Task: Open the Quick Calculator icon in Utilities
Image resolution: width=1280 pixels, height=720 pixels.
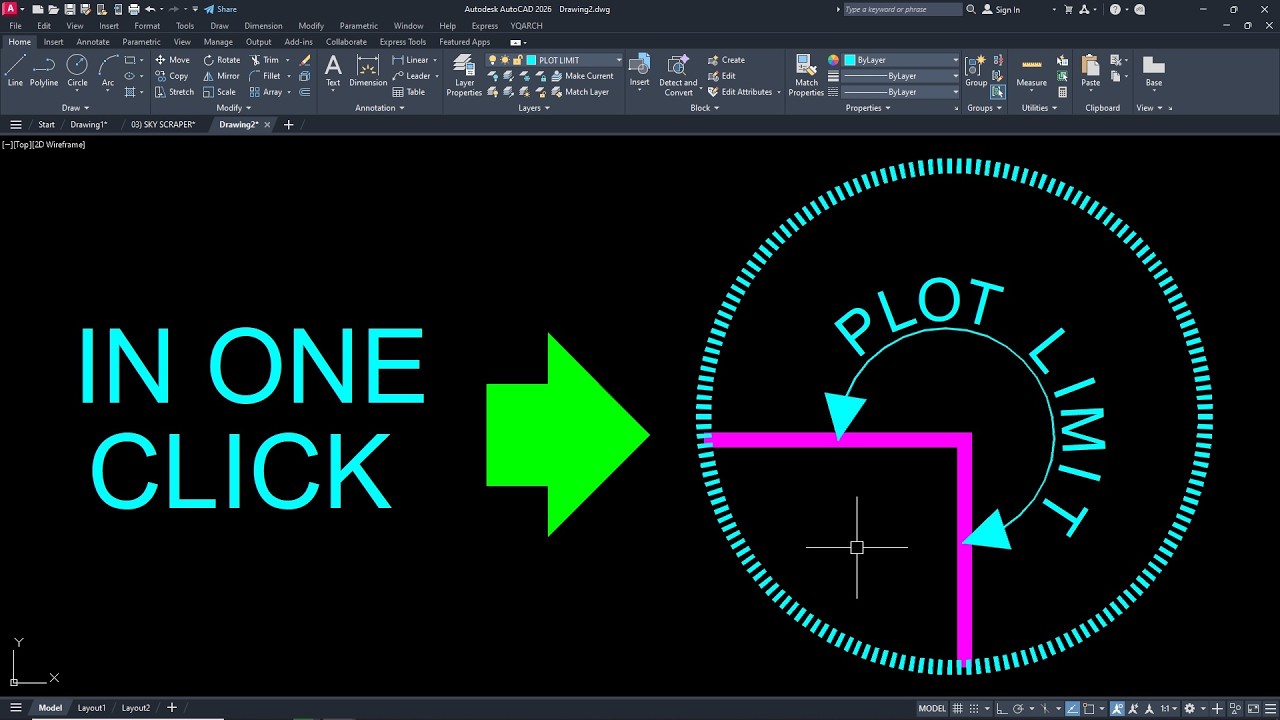Action: (x=1062, y=92)
